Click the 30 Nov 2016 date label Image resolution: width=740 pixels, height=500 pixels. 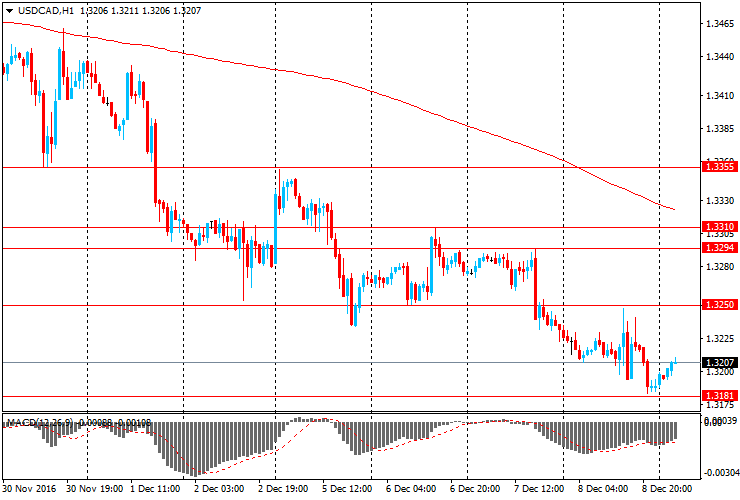pos(29,489)
